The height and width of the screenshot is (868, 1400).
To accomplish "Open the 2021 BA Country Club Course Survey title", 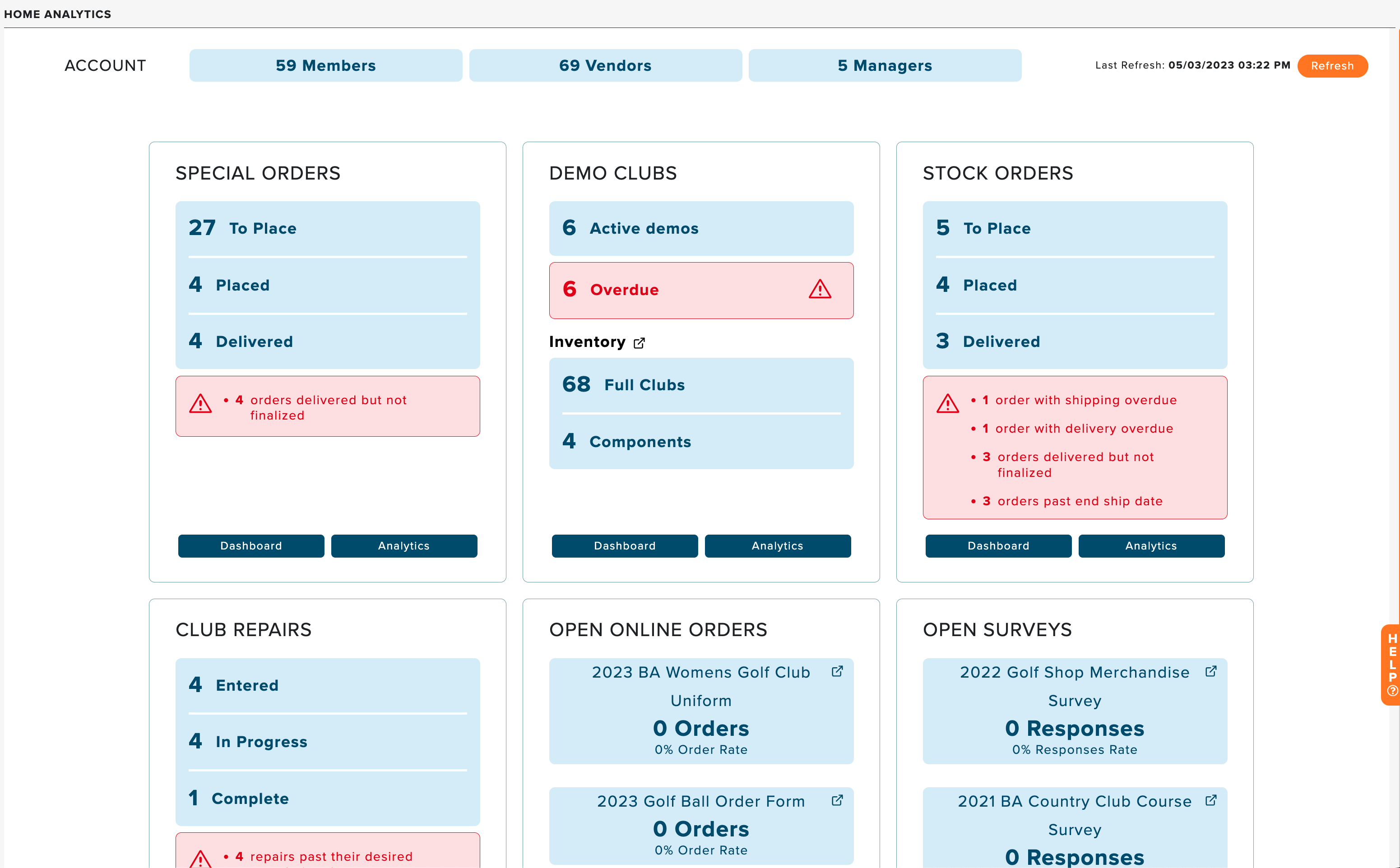I will 1075,815.
